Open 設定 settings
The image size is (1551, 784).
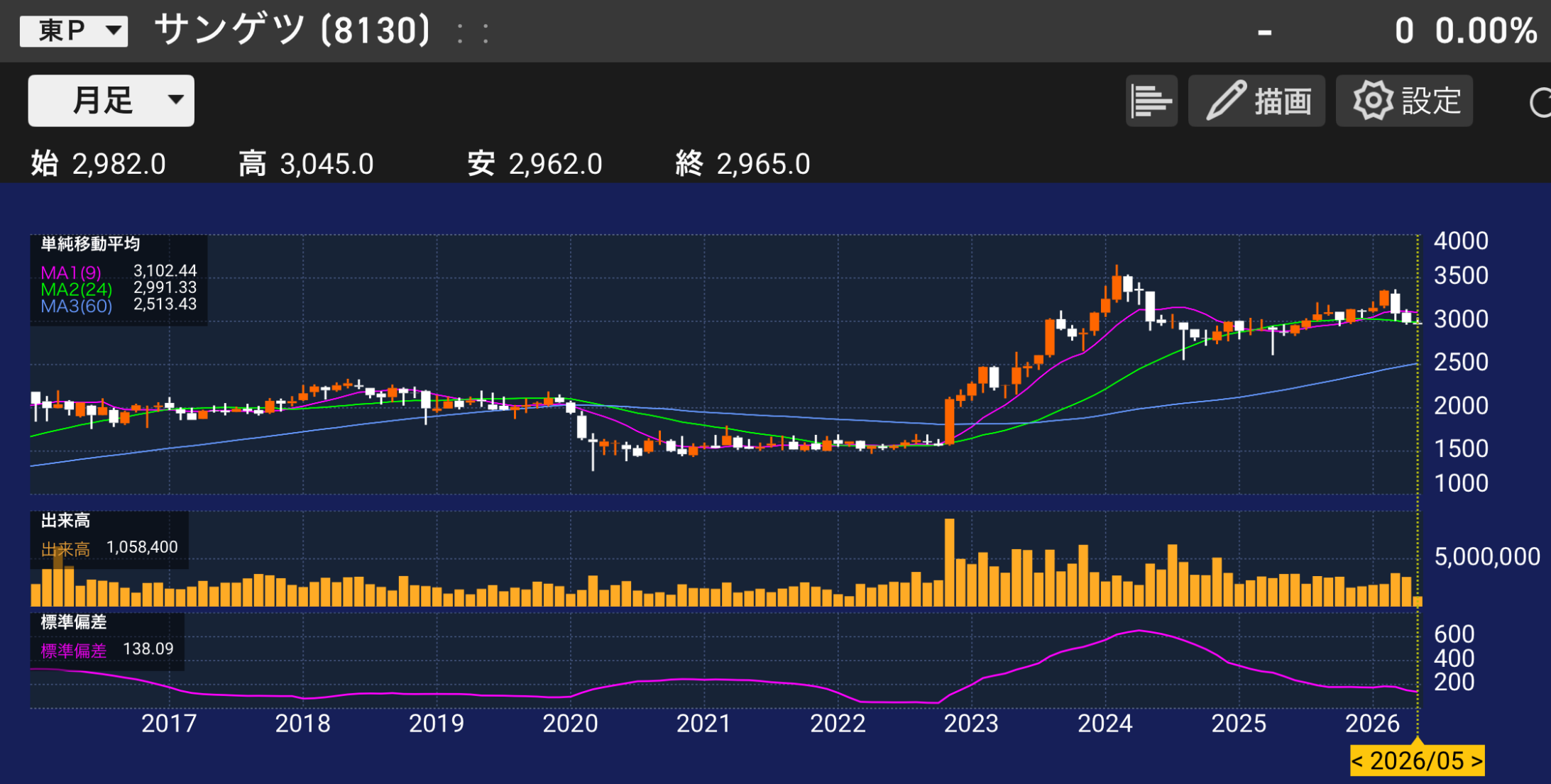coord(1404,101)
